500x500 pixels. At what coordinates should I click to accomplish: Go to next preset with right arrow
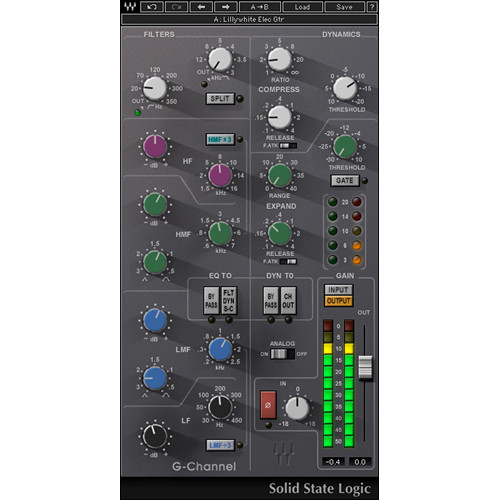coord(226,7)
